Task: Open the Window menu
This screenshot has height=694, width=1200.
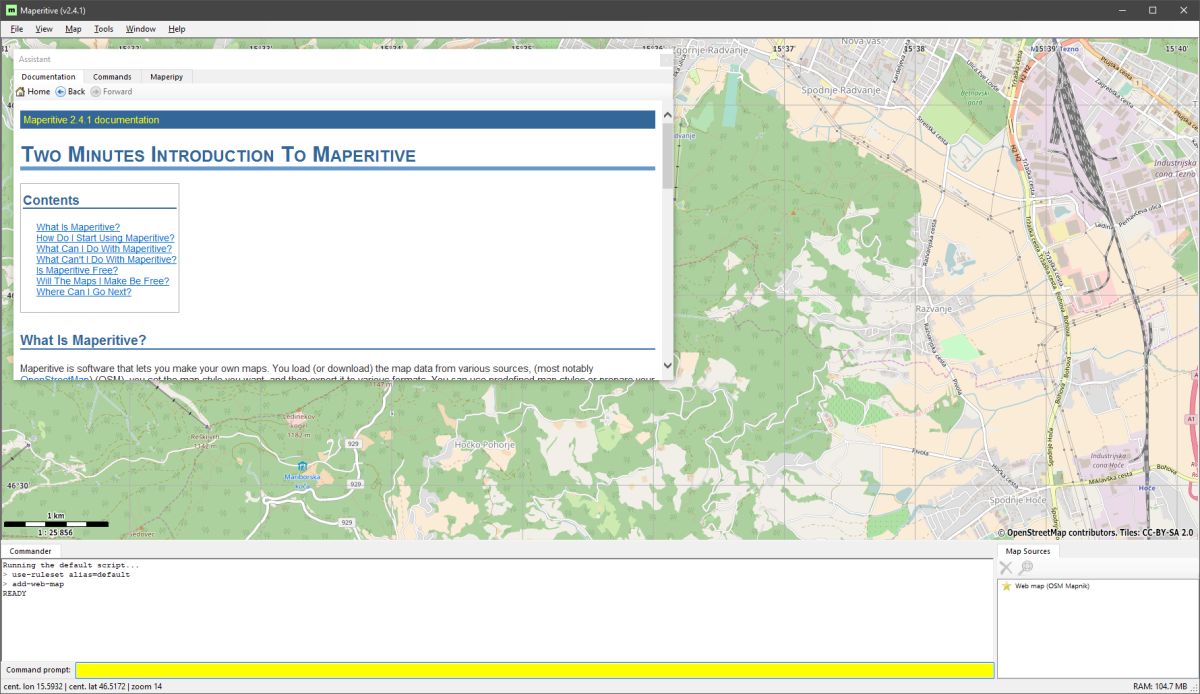Action: [140, 29]
